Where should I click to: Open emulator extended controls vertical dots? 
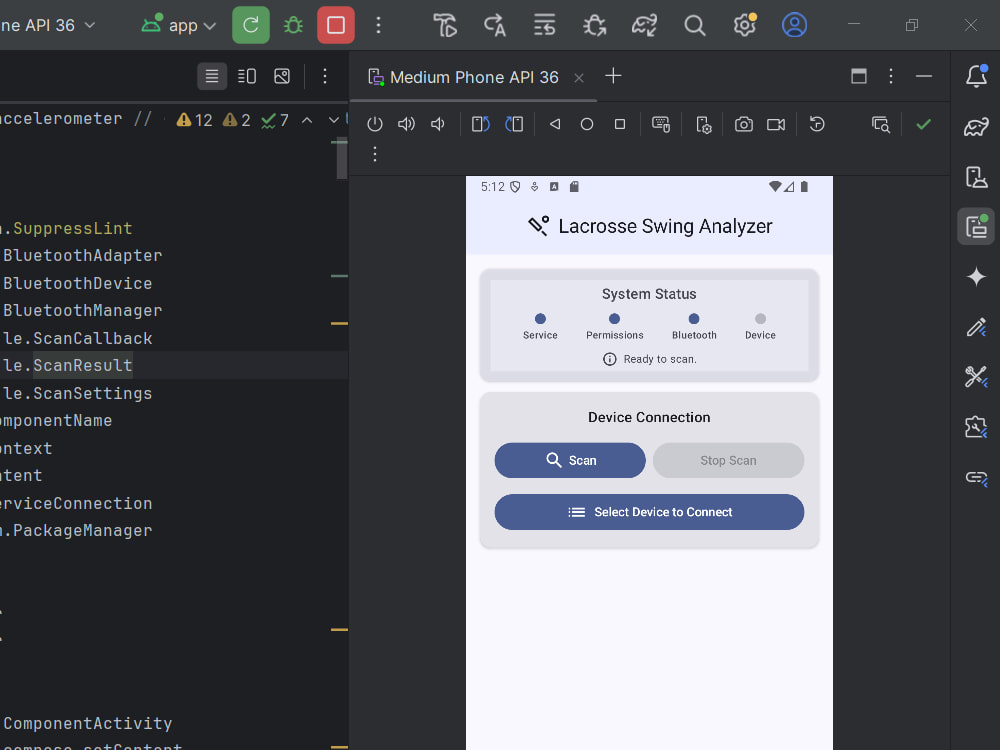[375, 154]
